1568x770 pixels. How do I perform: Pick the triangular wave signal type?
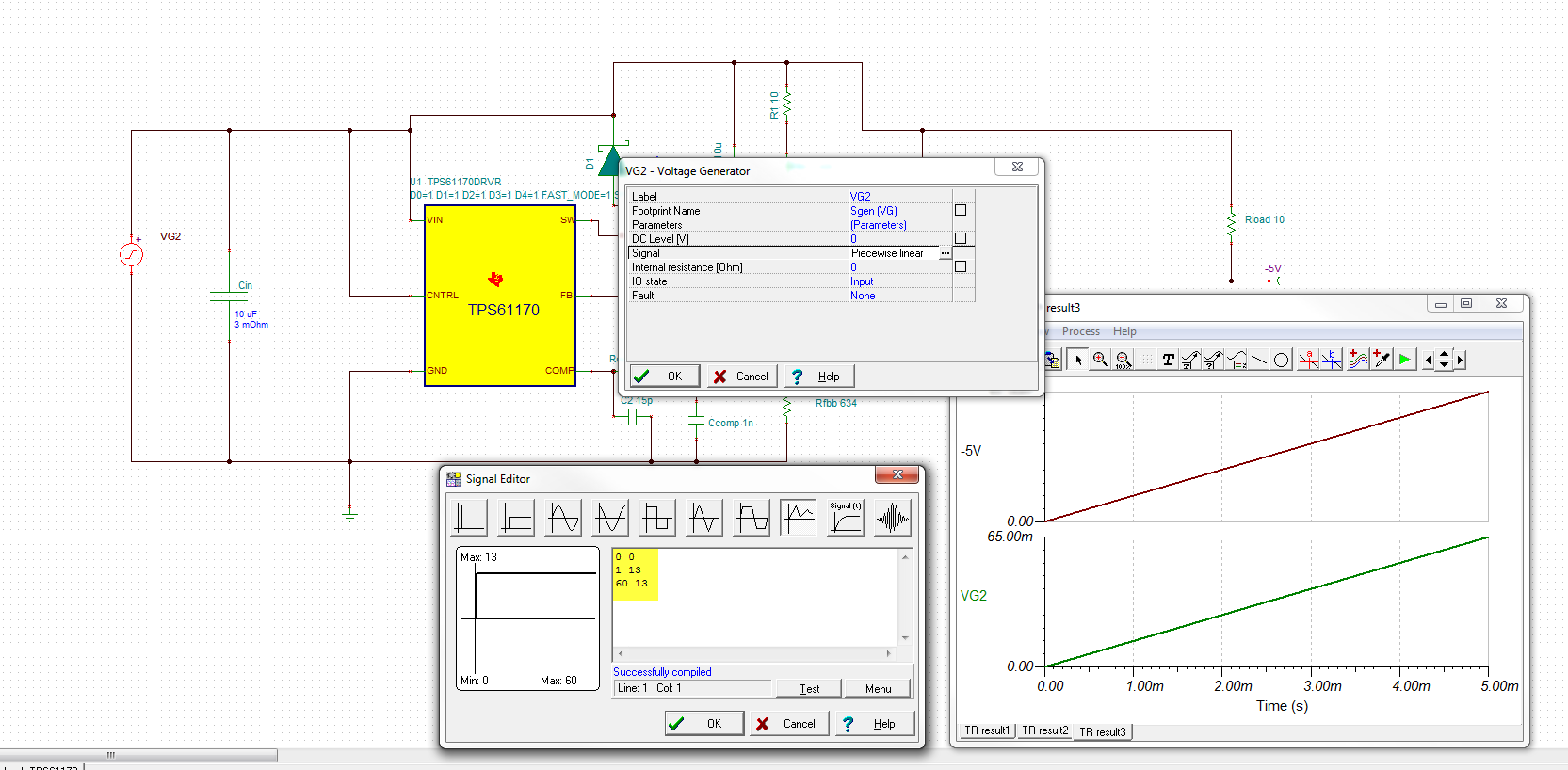coord(704,518)
